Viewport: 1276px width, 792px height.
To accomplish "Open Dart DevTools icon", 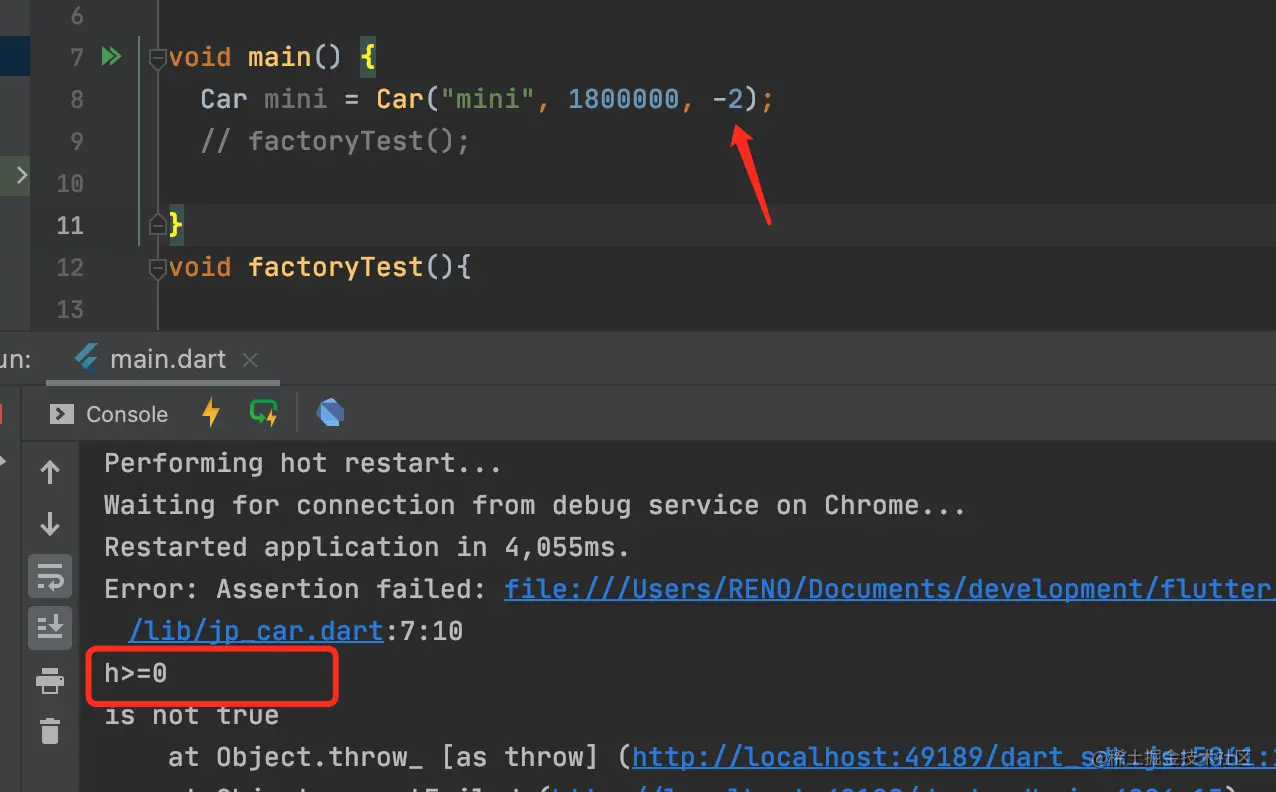I will pyautogui.click(x=330, y=413).
